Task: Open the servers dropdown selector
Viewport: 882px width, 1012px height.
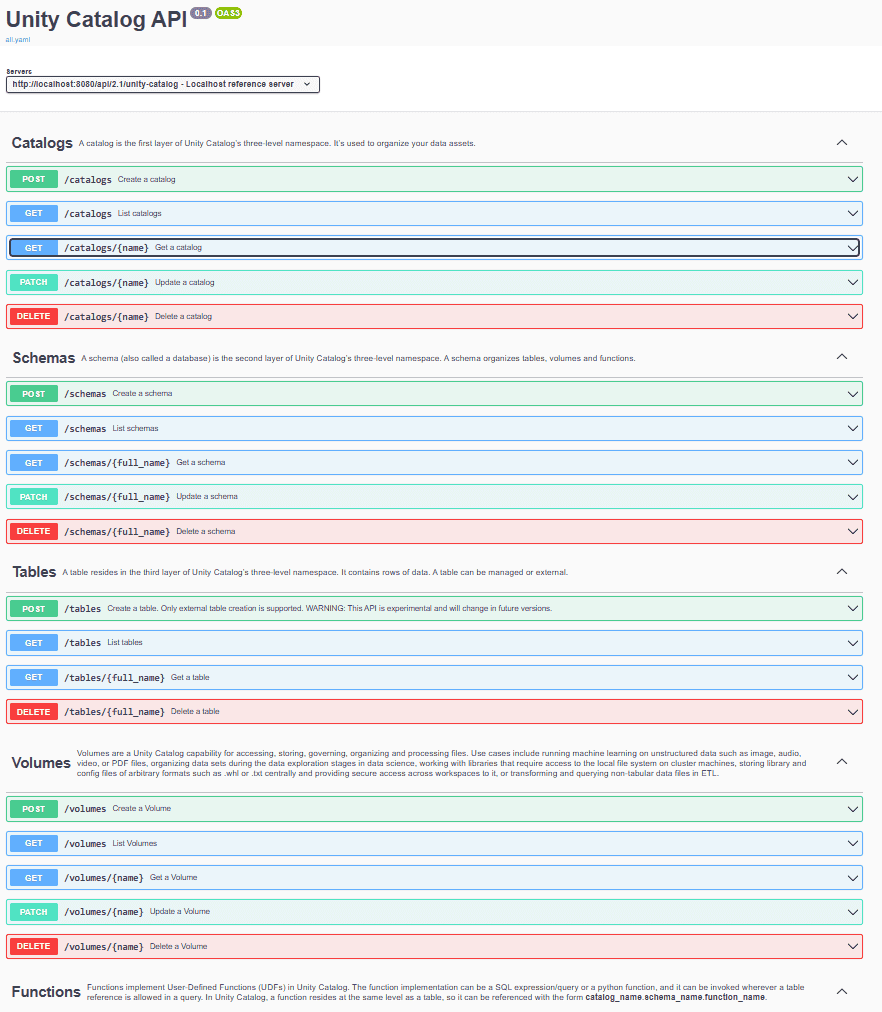Action: (162, 85)
